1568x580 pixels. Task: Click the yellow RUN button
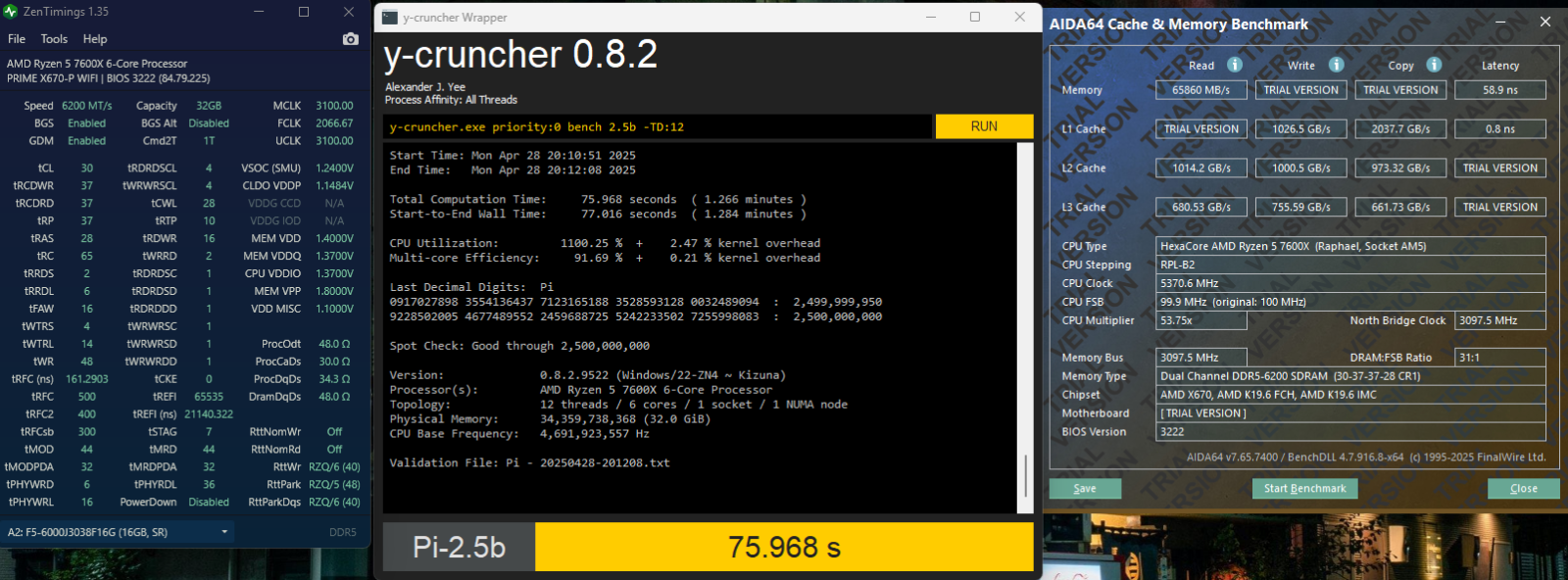[984, 126]
